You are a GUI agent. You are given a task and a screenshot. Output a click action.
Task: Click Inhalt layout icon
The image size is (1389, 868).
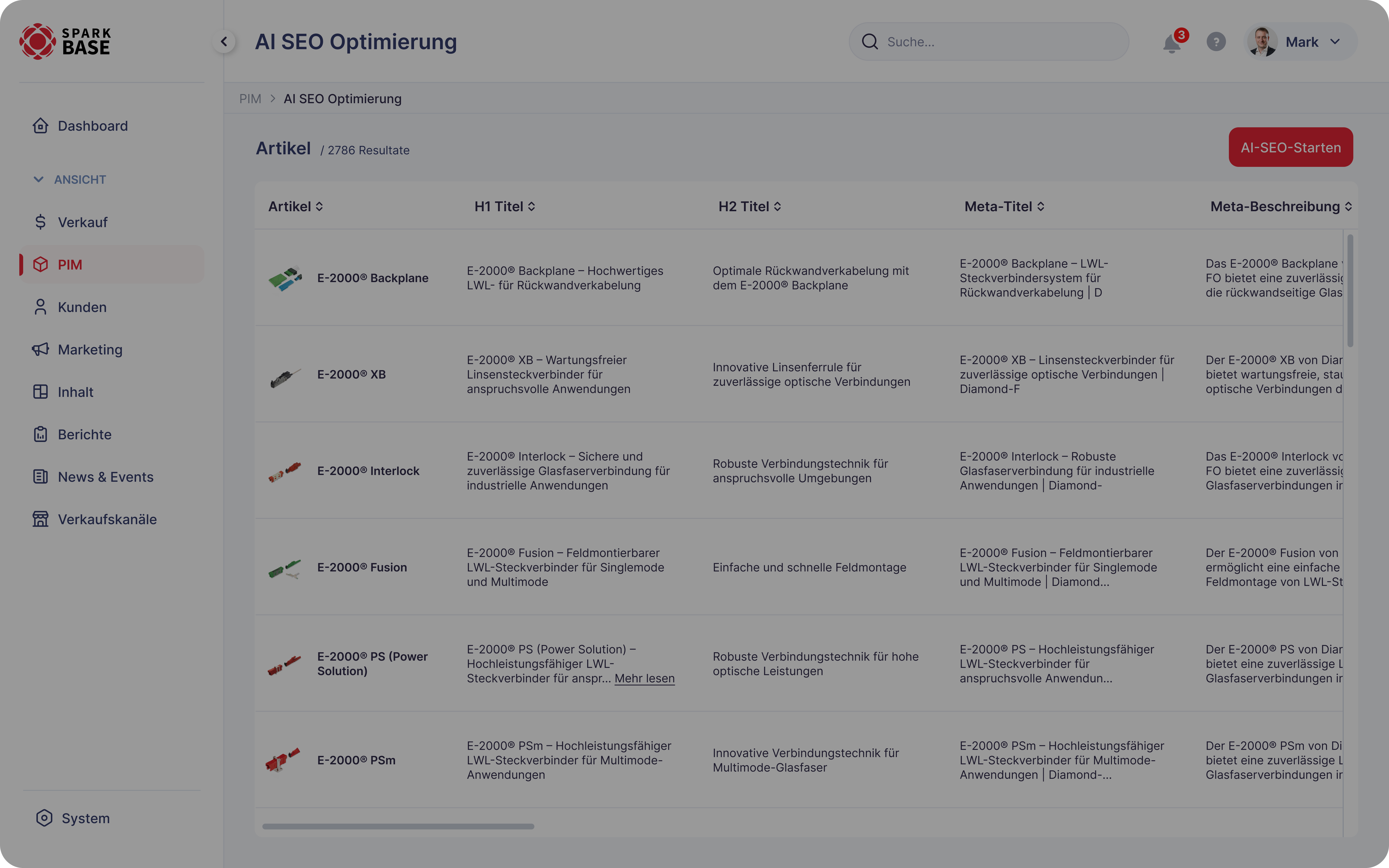[x=40, y=392]
